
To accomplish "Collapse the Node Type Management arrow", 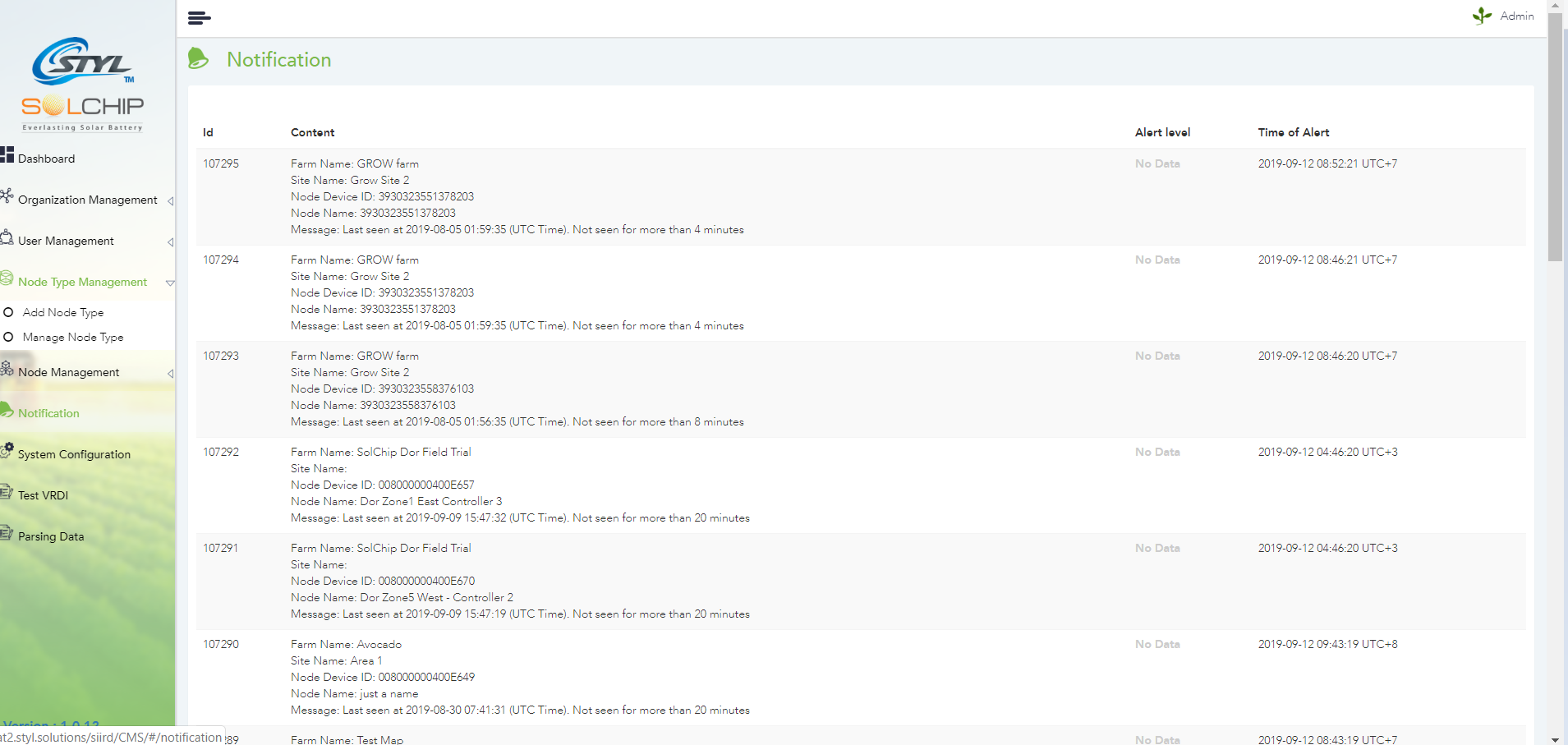I will (170, 283).
